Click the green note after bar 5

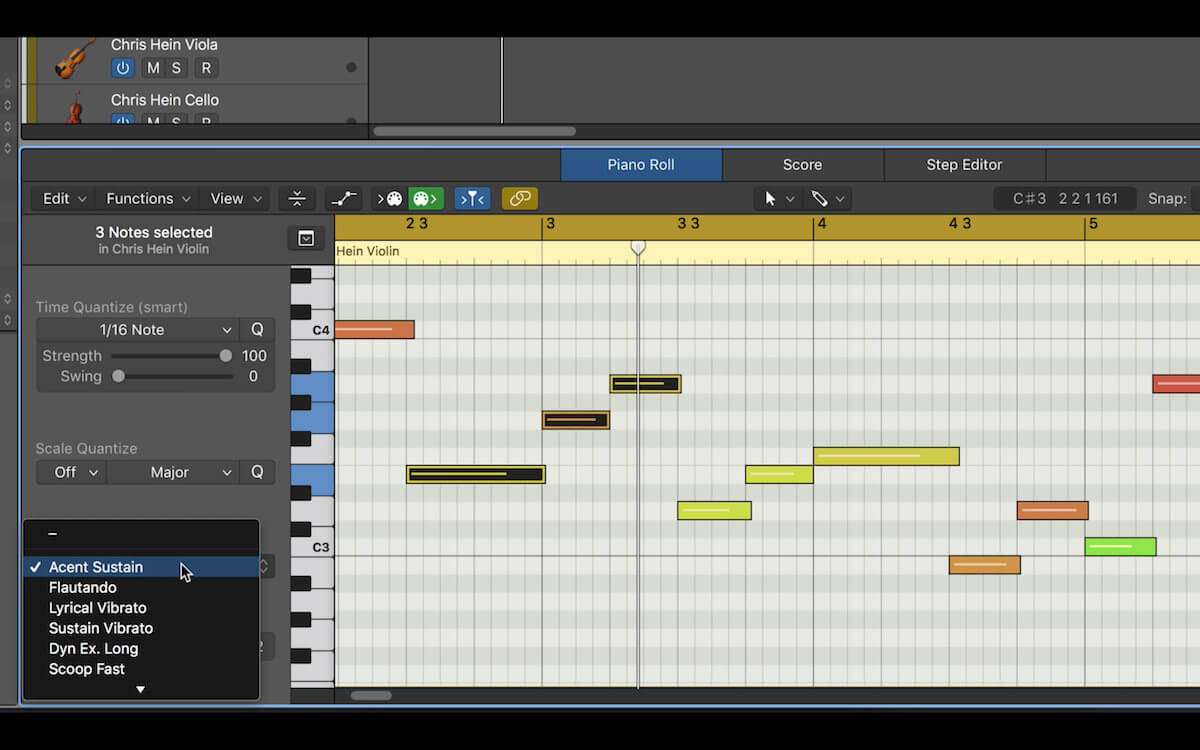tap(1120, 547)
